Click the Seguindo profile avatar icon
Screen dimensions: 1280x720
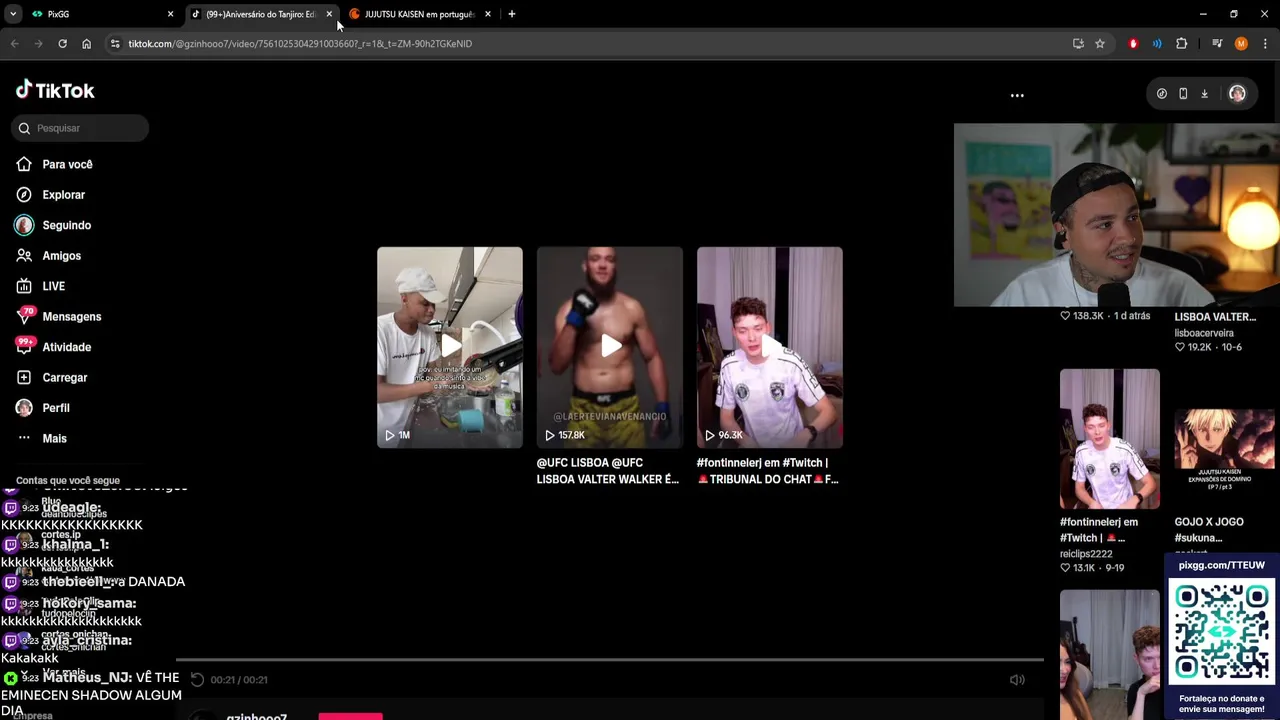(x=24, y=225)
